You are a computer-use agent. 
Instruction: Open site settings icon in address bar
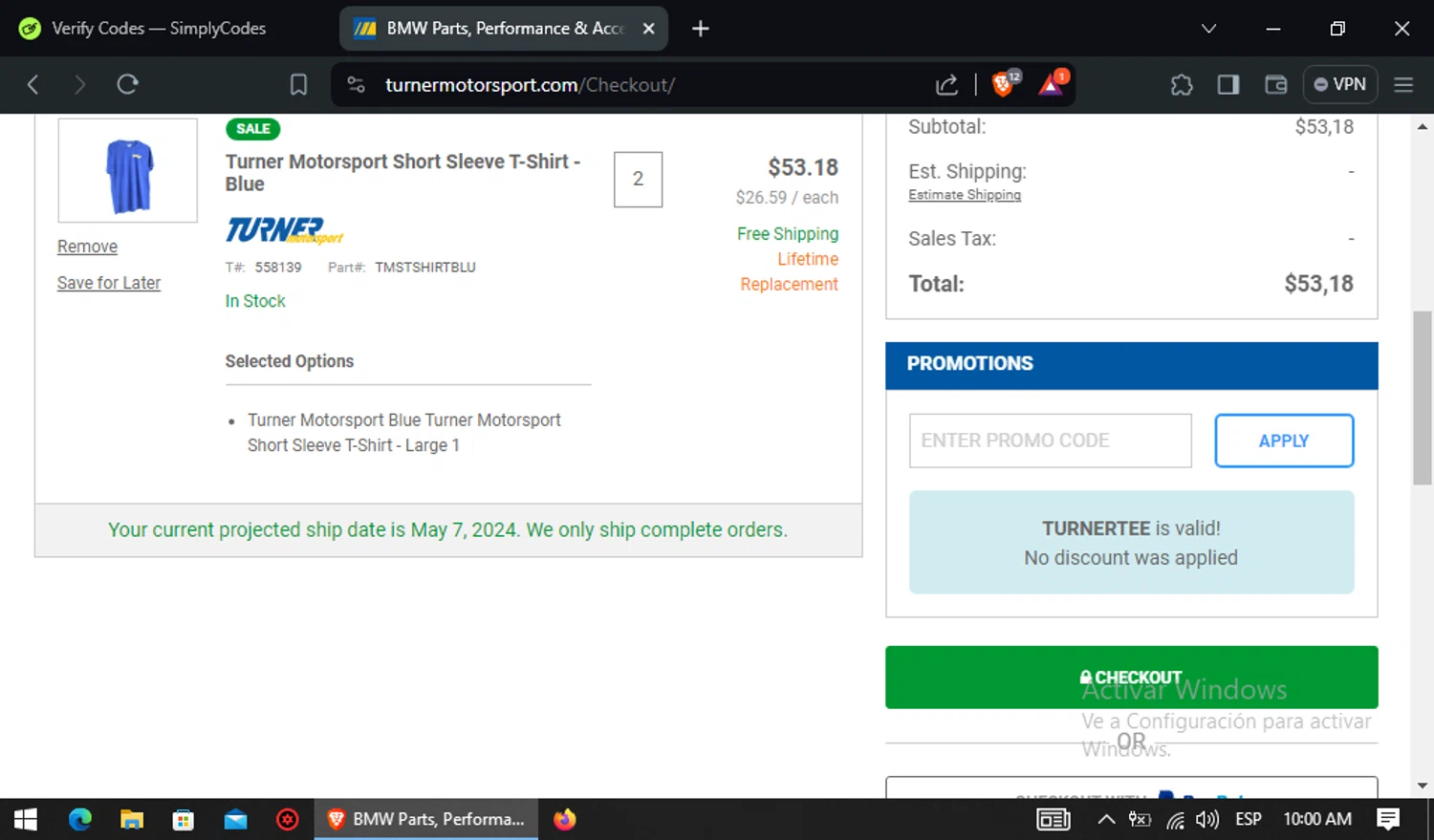click(x=356, y=85)
